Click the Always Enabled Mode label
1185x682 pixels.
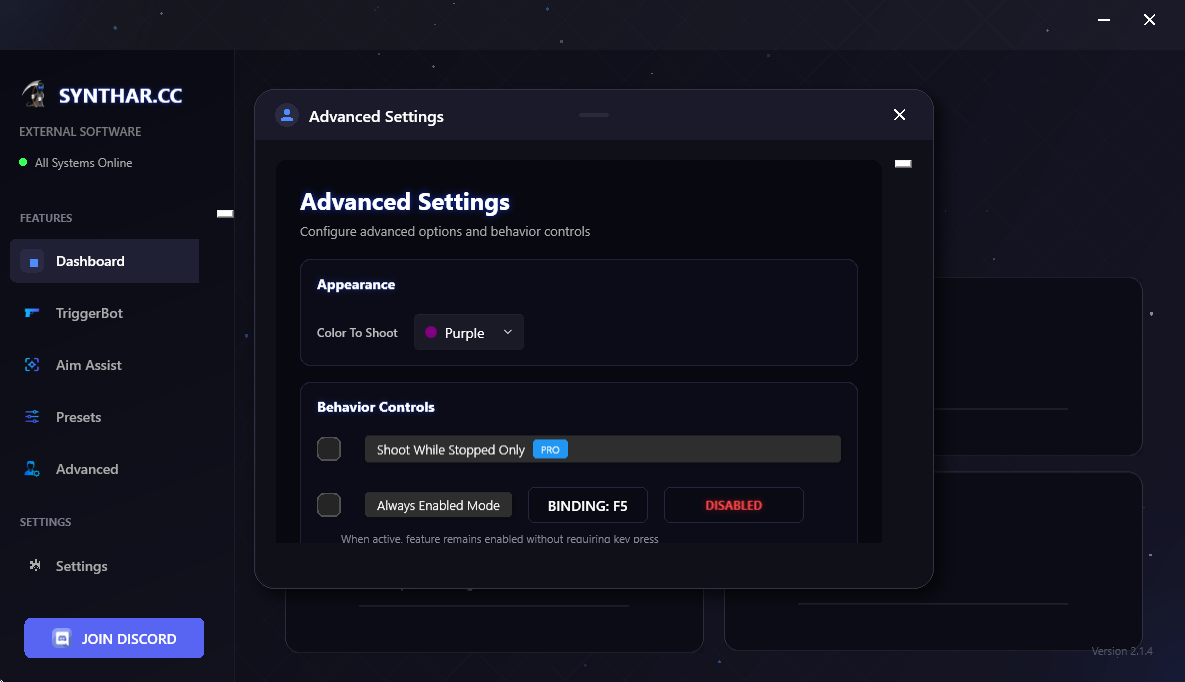click(x=438, y=505)
